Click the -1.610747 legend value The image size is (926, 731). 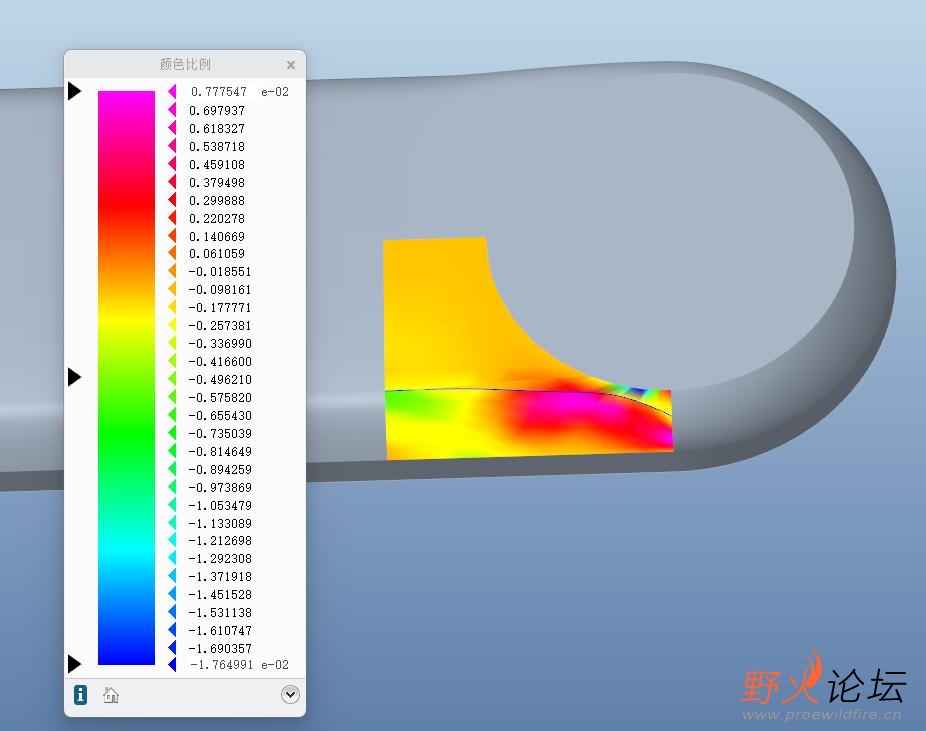[x=220, y=631]
